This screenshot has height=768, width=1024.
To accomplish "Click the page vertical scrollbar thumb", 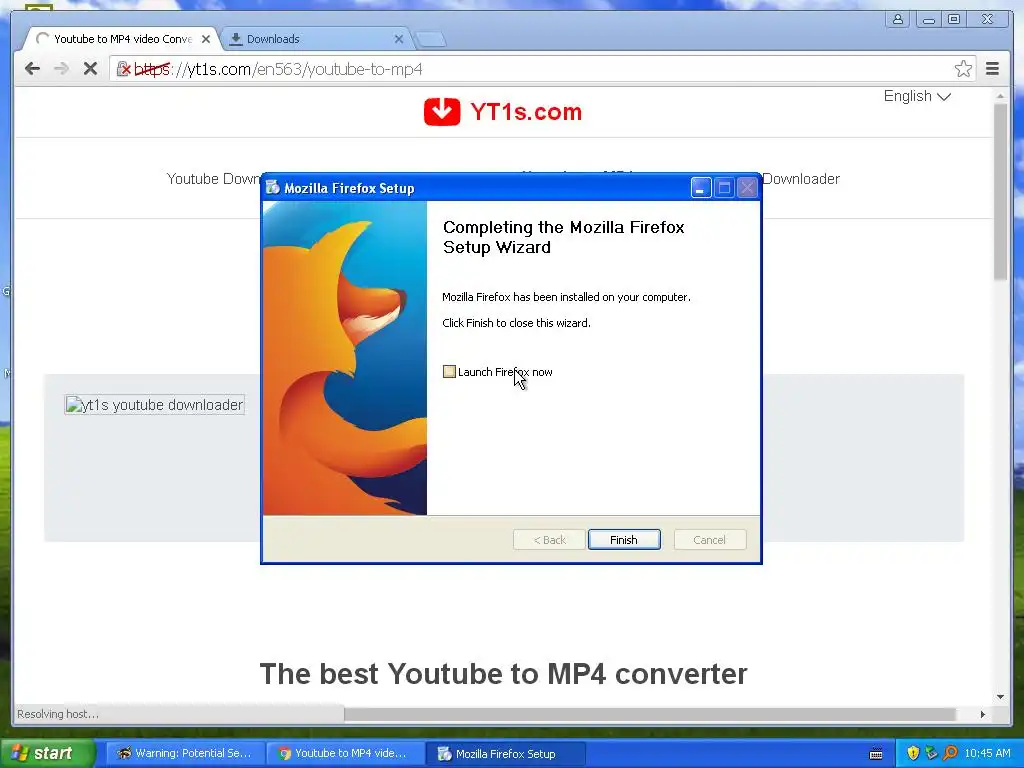I will [1000, 191].
